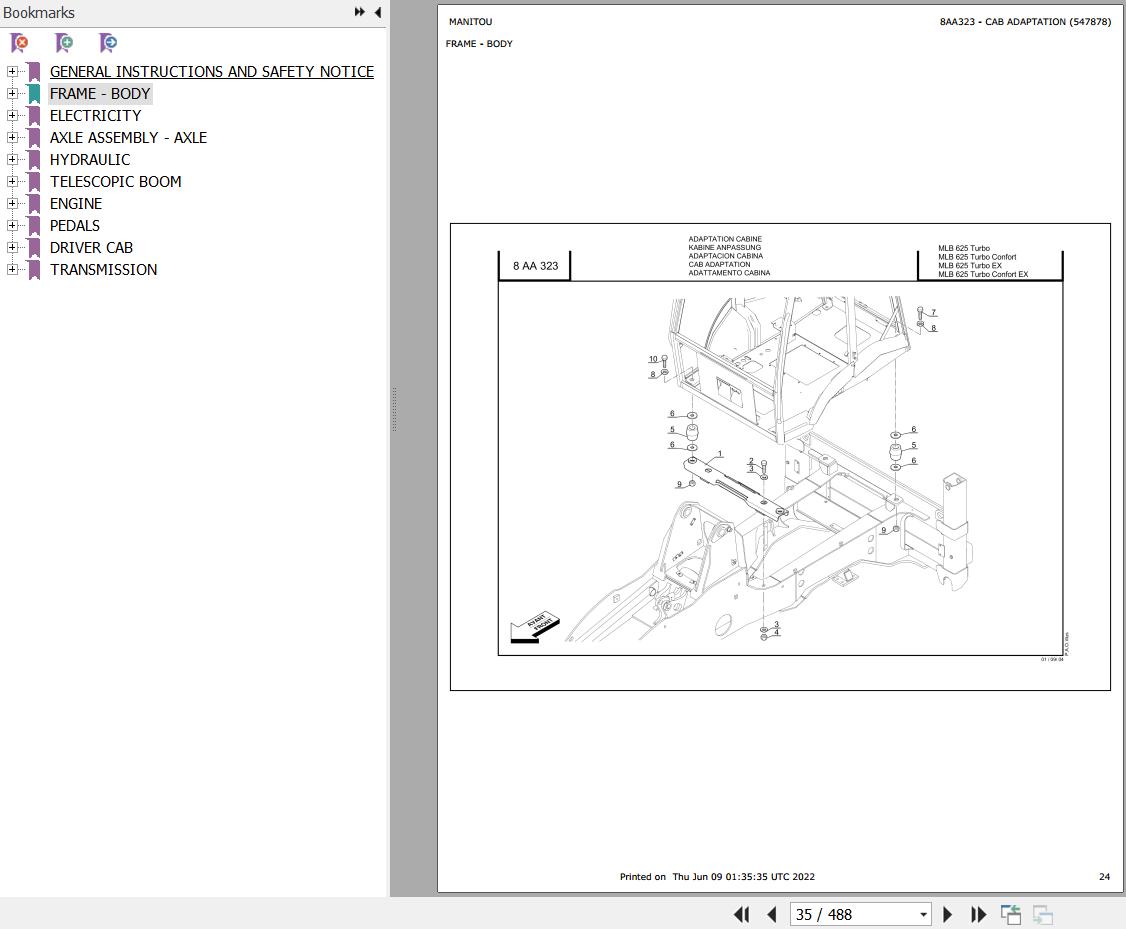Click the bookmark properties arrow icon
The image size is (1126, 929).
coord(108,43)
